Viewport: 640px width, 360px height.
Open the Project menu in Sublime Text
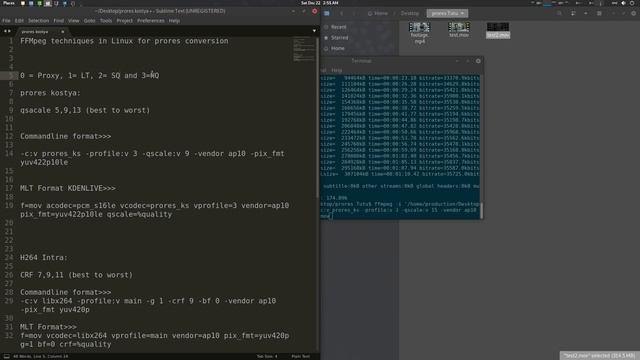124,20
